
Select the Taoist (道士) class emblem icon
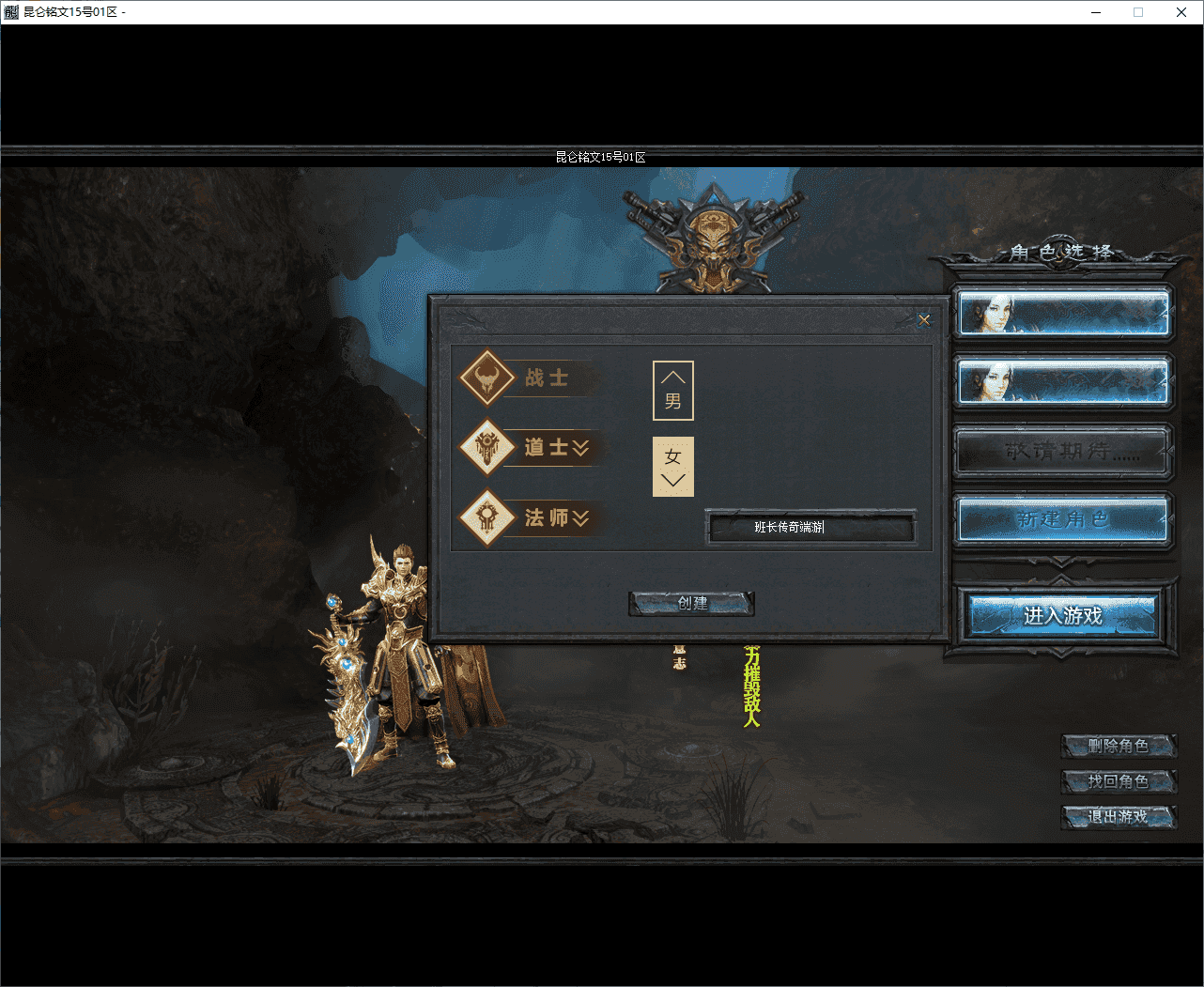click(487, 448)
